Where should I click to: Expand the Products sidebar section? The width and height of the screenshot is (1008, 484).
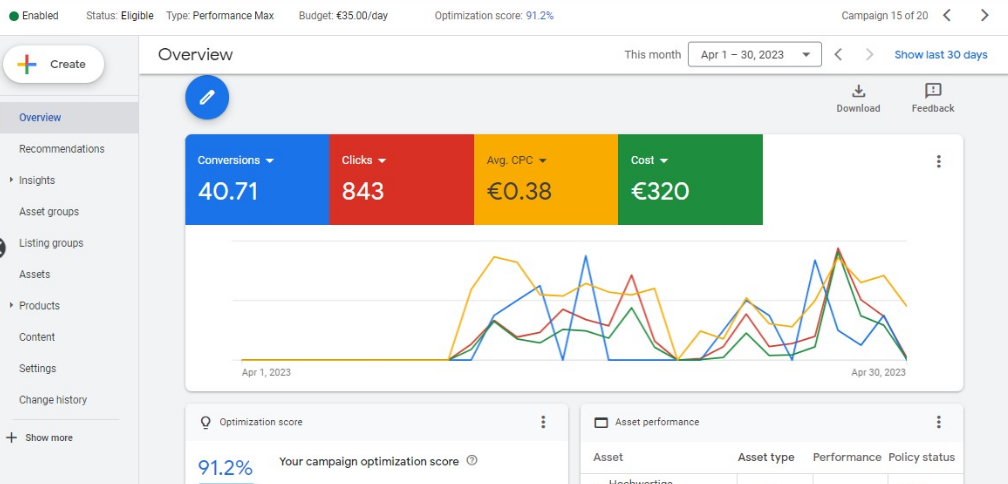click(11, 305)
